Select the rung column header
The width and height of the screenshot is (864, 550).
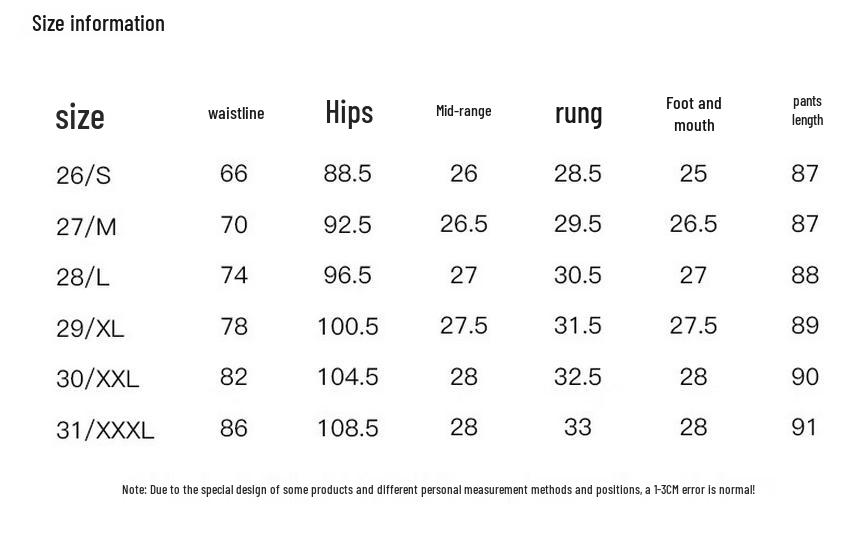point(578,114)
